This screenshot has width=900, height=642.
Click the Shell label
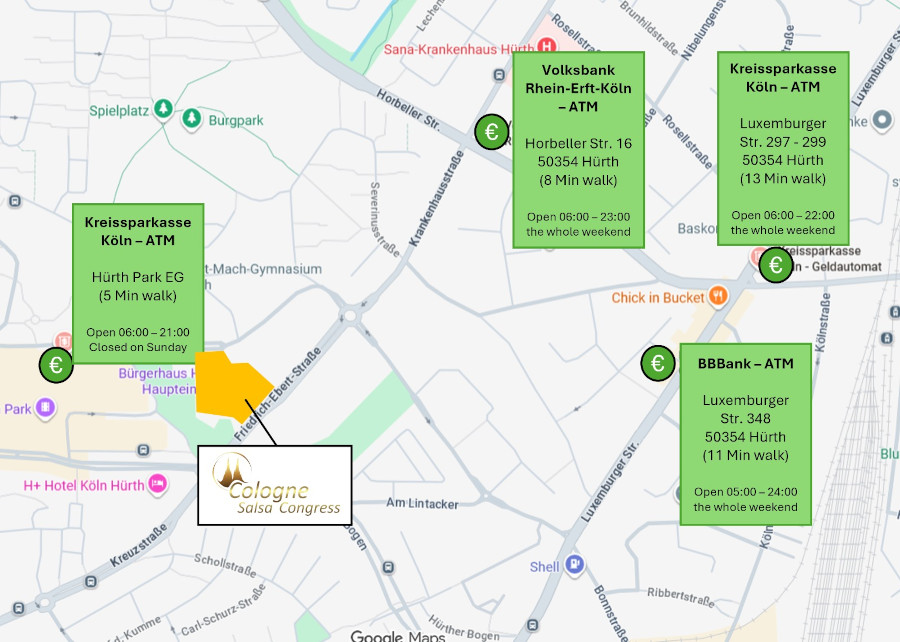coord(544,567)
